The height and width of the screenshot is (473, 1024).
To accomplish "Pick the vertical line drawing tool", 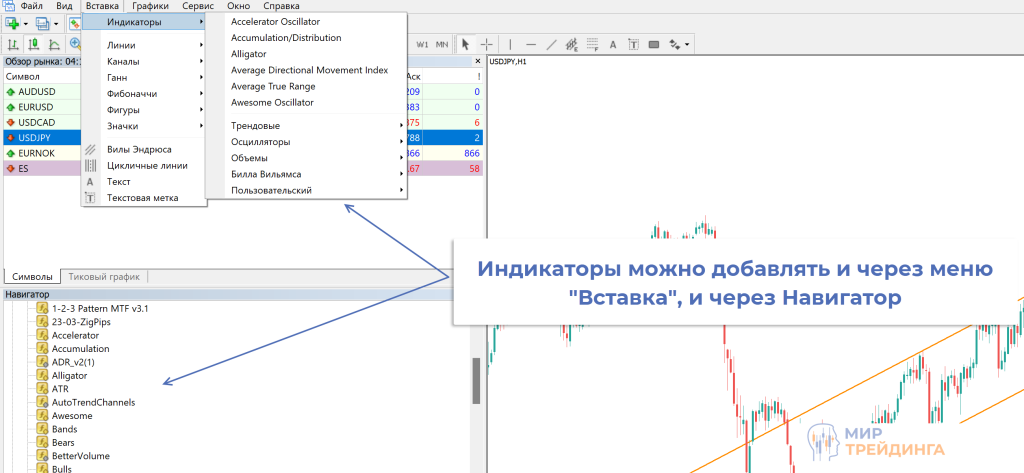I will [x=510, y=44].
